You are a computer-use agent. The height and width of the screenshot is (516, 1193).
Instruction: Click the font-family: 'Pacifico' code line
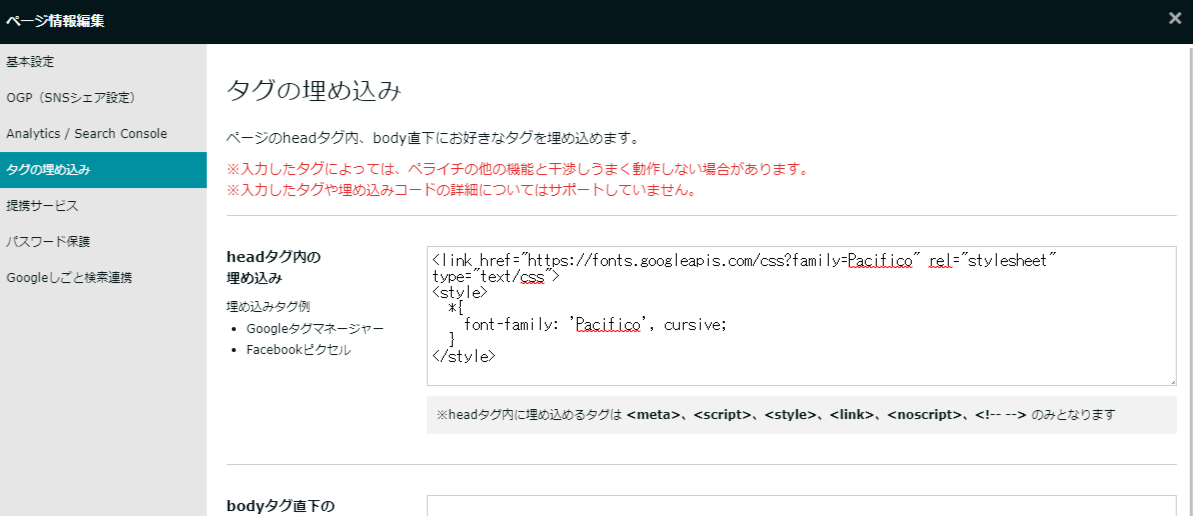pyautogui.click(x=596, y=325)
